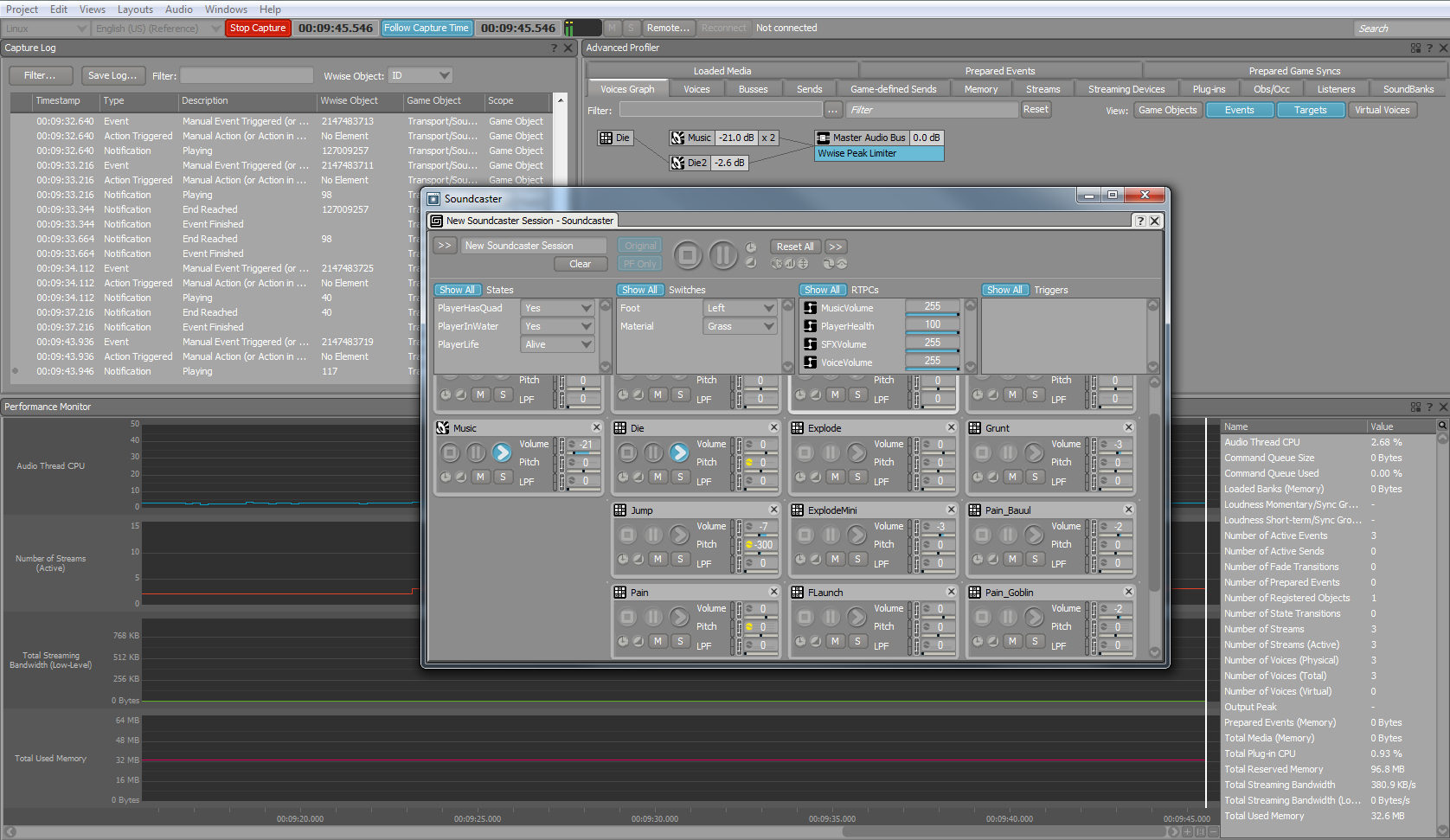Click the Soundcaster session name field
The width and height of the screenshot is (1450, 840).
(534, 246)
